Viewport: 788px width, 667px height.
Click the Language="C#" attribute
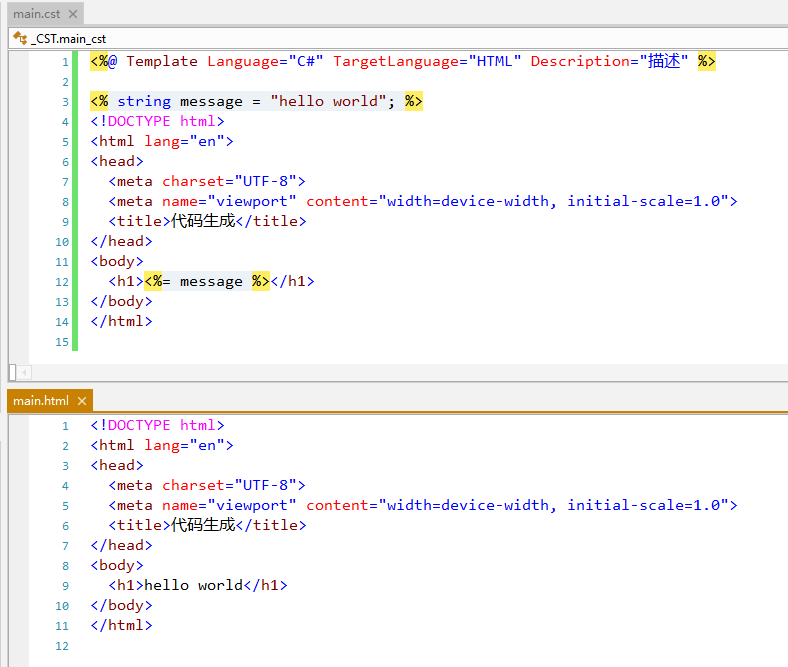tap(265, 61)
